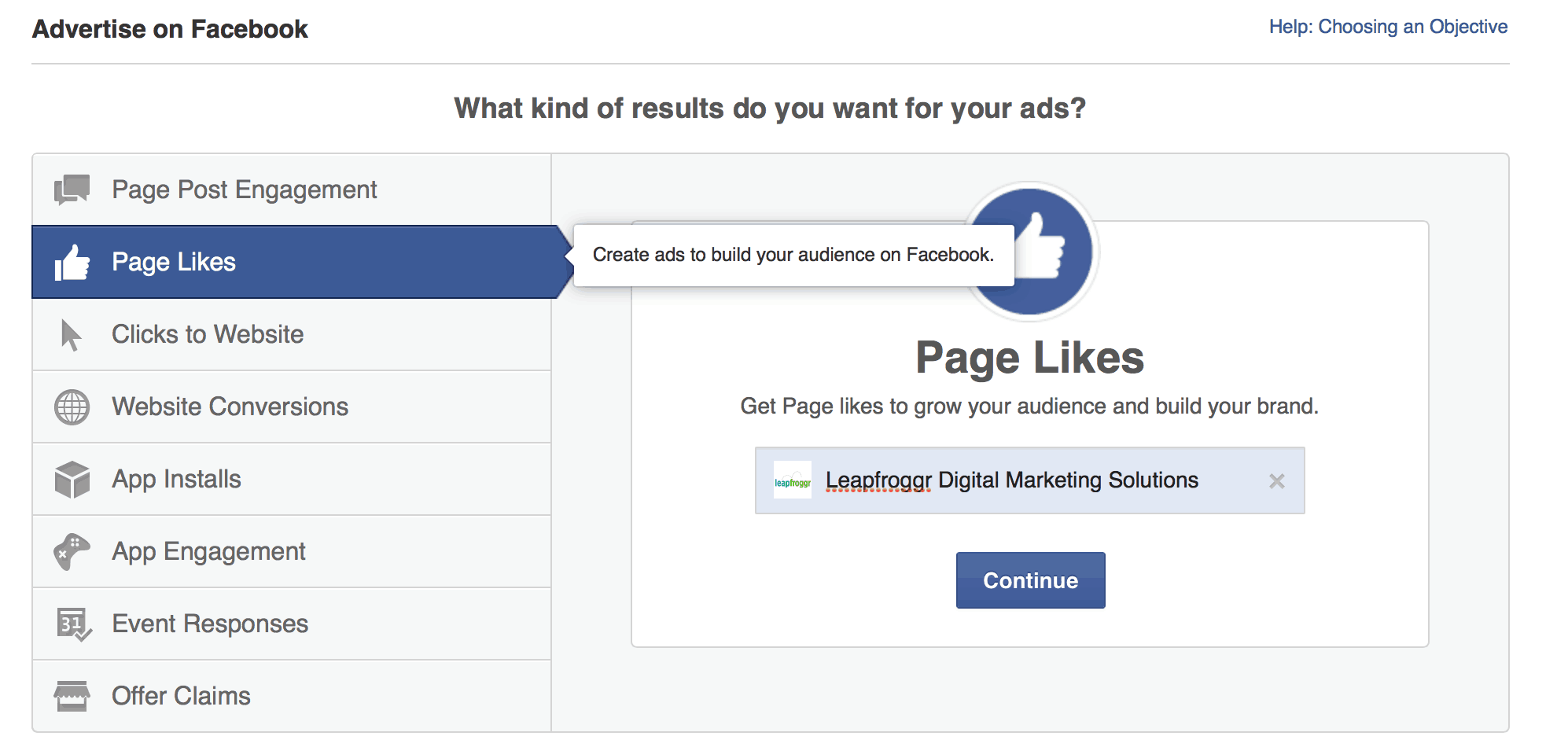
Task: Click the storefront icon for Offer Claims
Action: point(72,696)
